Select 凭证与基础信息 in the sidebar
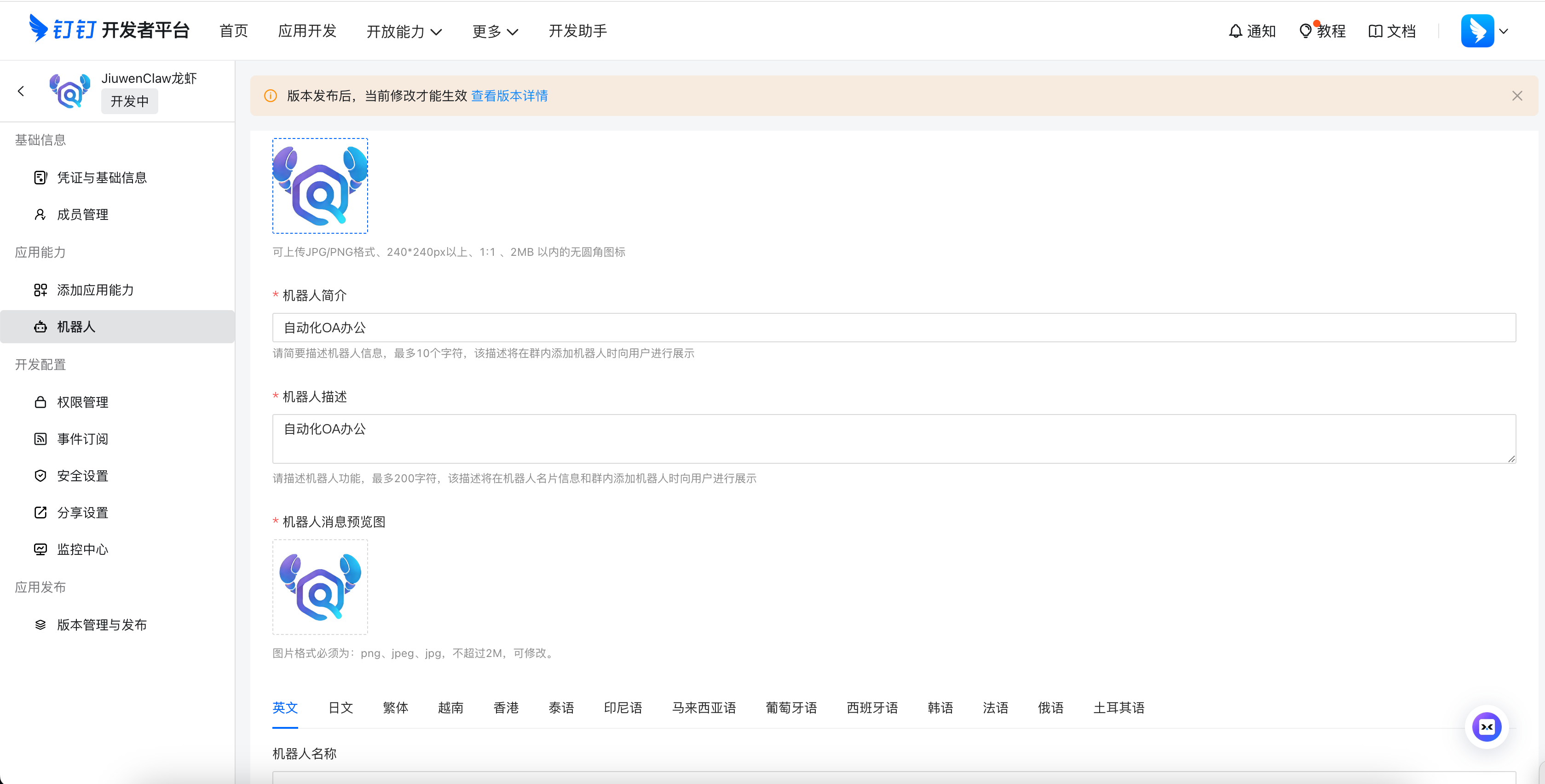Screen dimensions: 1545x784 pos(101,177)
